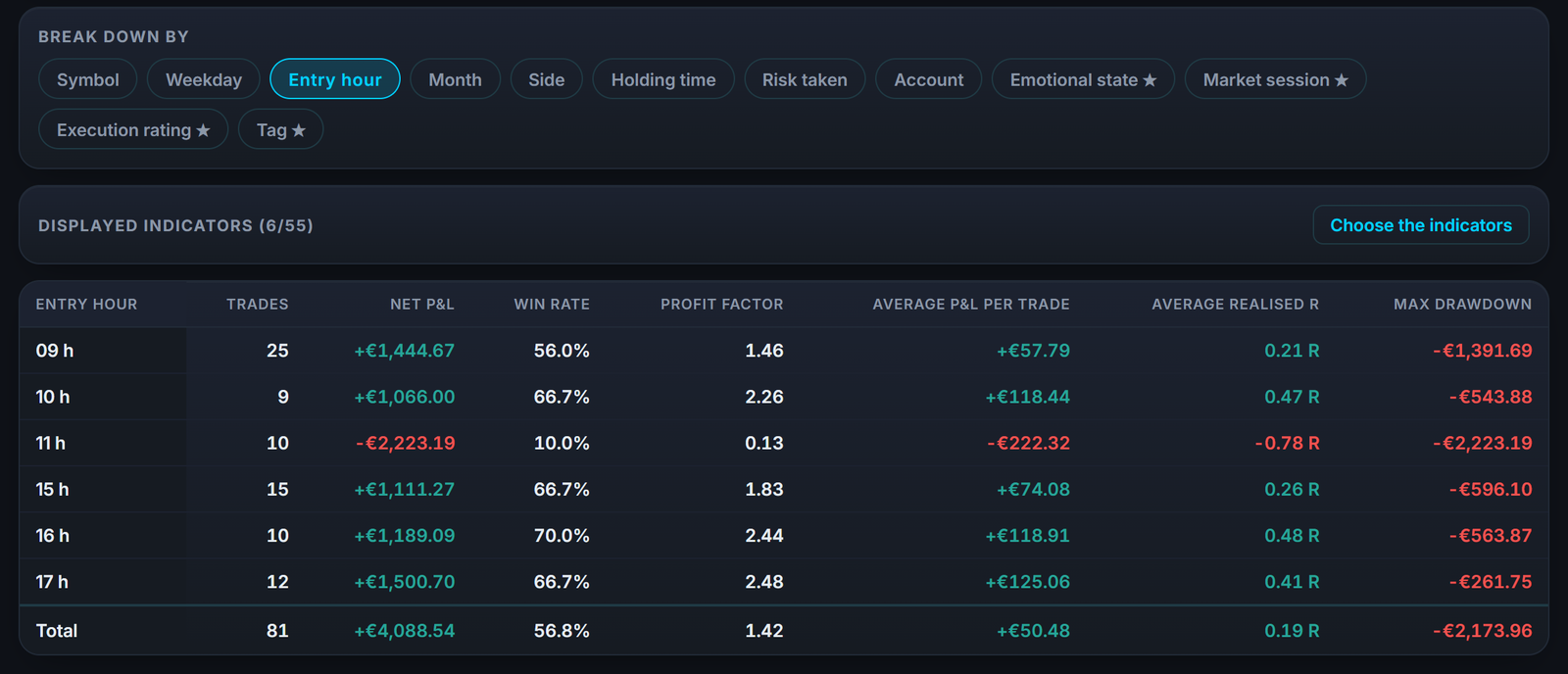Click the Total row label
Image resolution: width=1568 pixels, height=674 pixels.
click(57, 631)
